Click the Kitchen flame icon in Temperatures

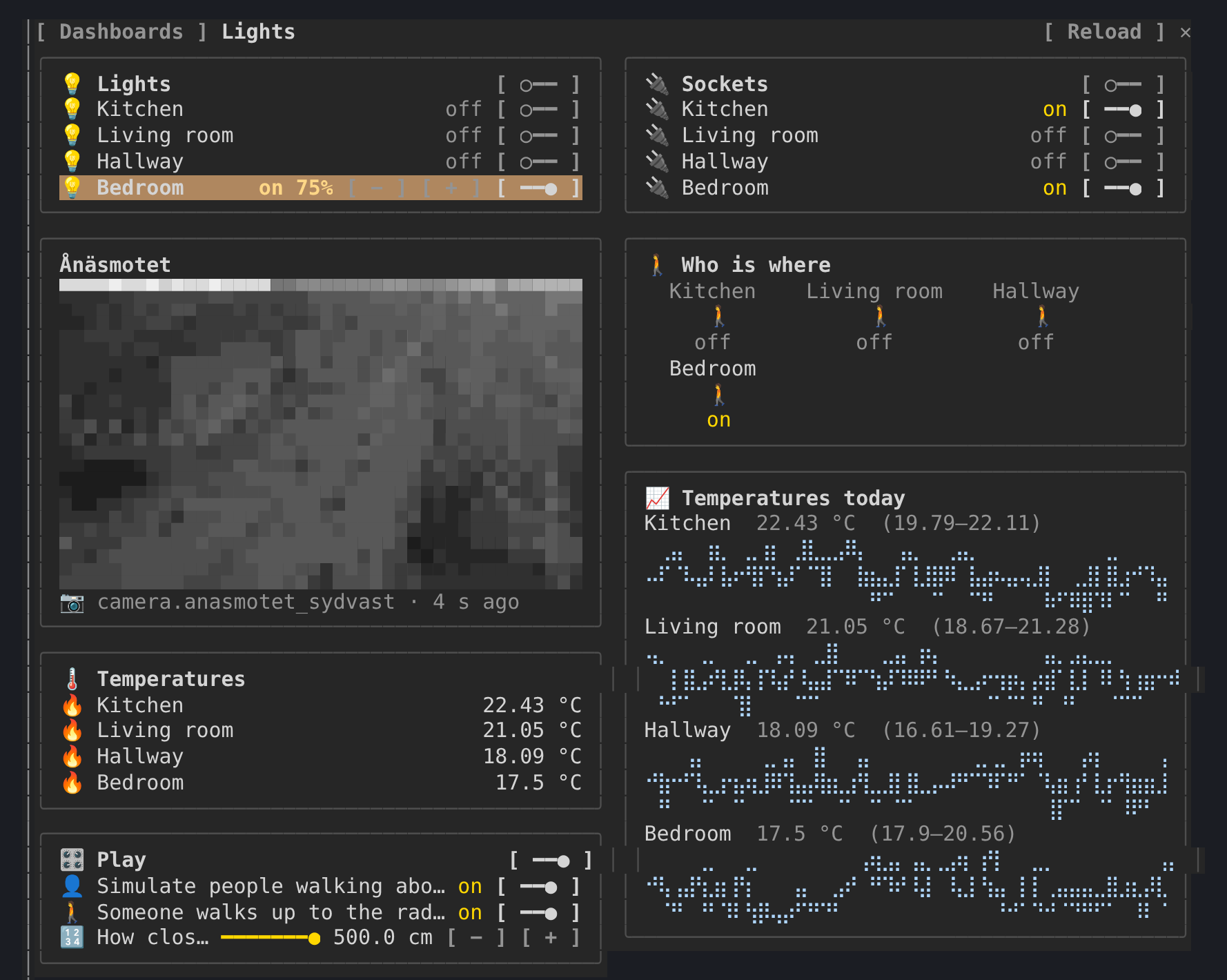pyautogui.click(x=72, y=705)
